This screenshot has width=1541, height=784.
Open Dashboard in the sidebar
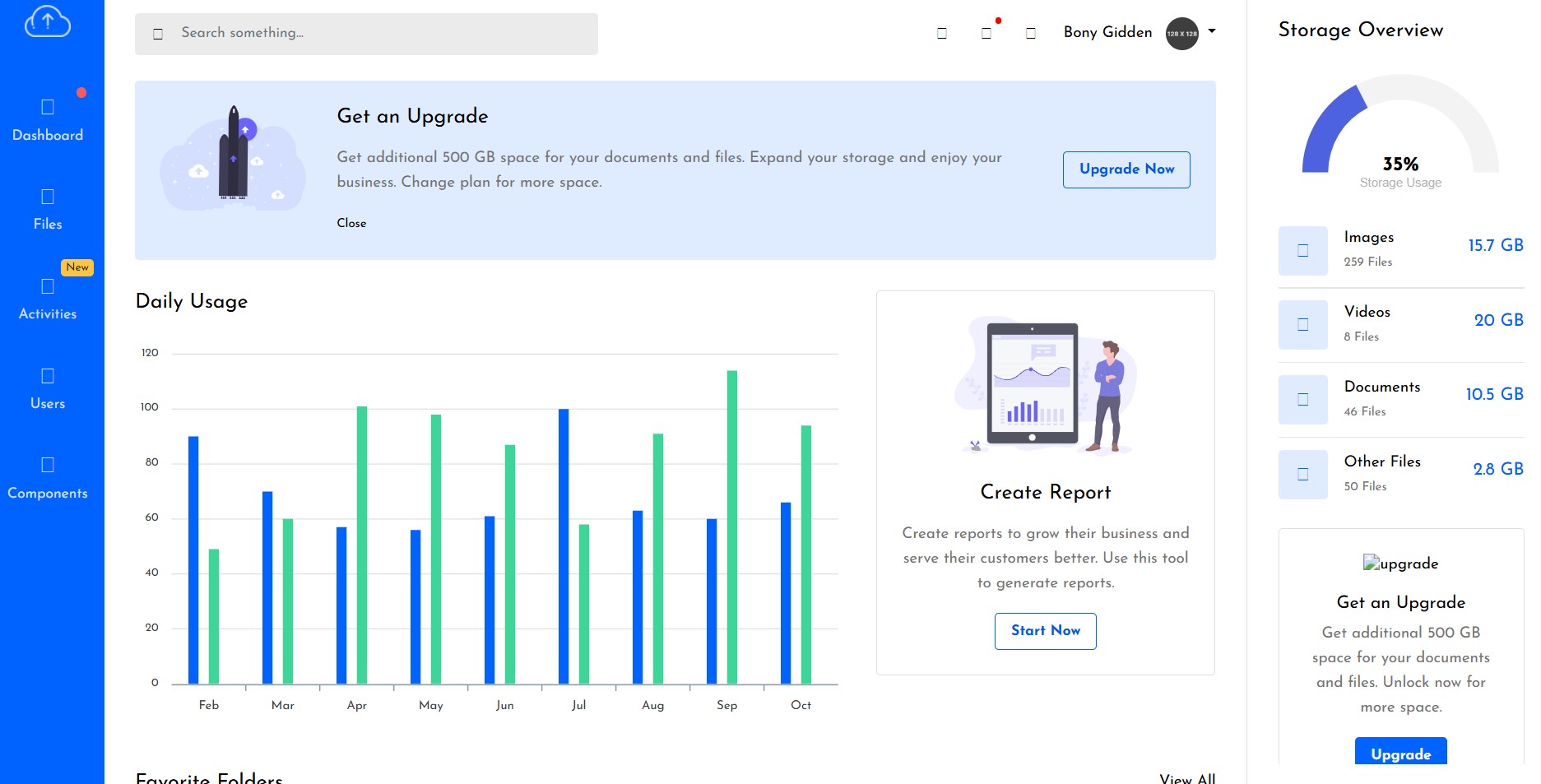[48, 119]
